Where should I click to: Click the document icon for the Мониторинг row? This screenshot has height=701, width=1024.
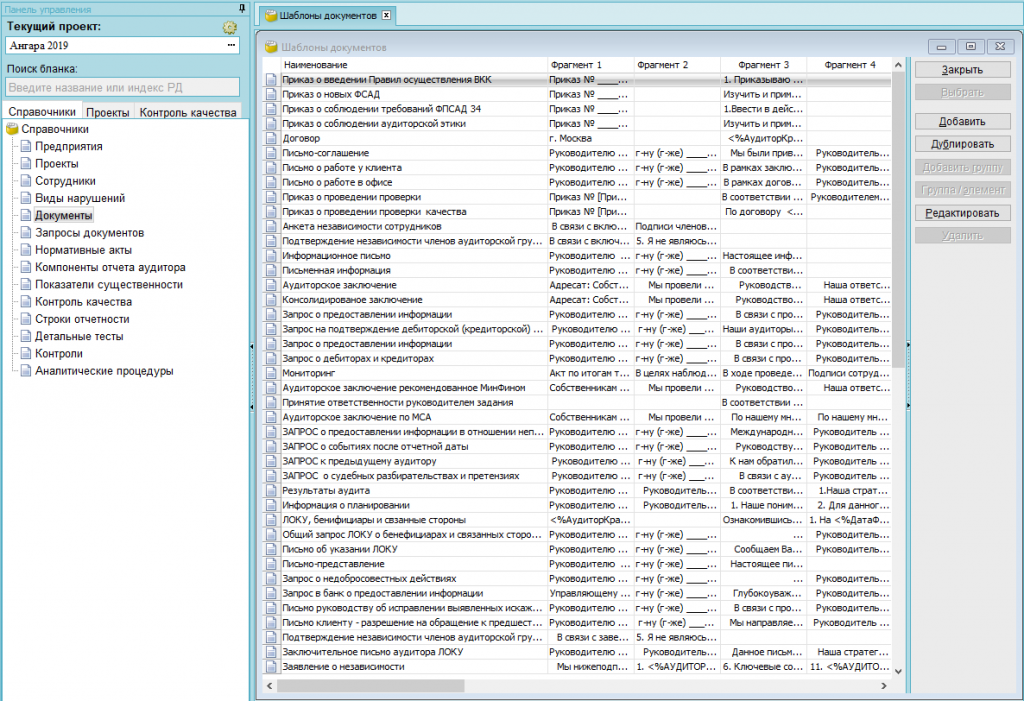tap(271, 373)
